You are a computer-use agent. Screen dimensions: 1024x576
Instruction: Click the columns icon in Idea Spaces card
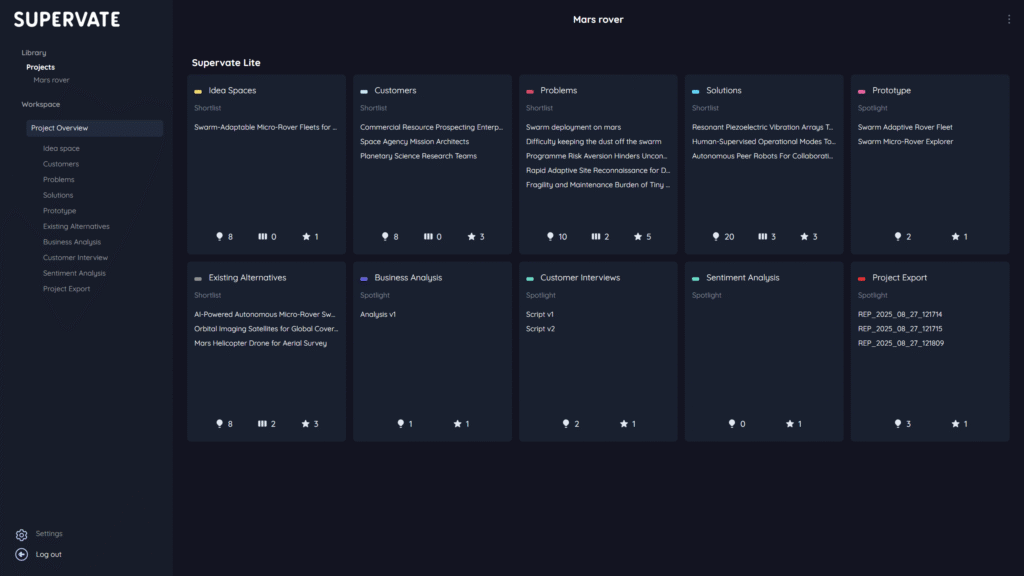(x=262, y=237)
